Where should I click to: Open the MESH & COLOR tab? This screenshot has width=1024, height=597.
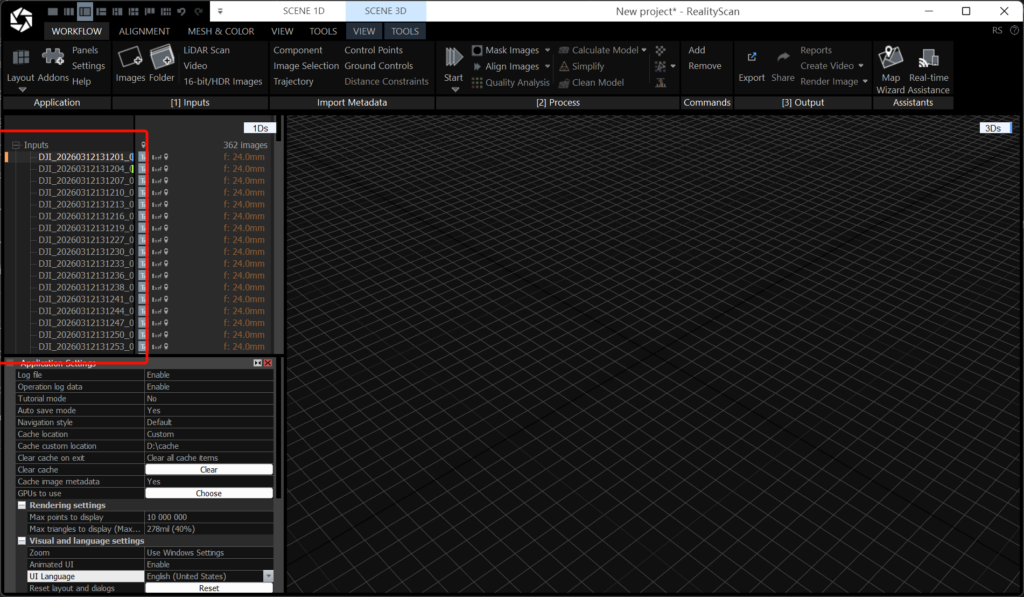point(221,31)
